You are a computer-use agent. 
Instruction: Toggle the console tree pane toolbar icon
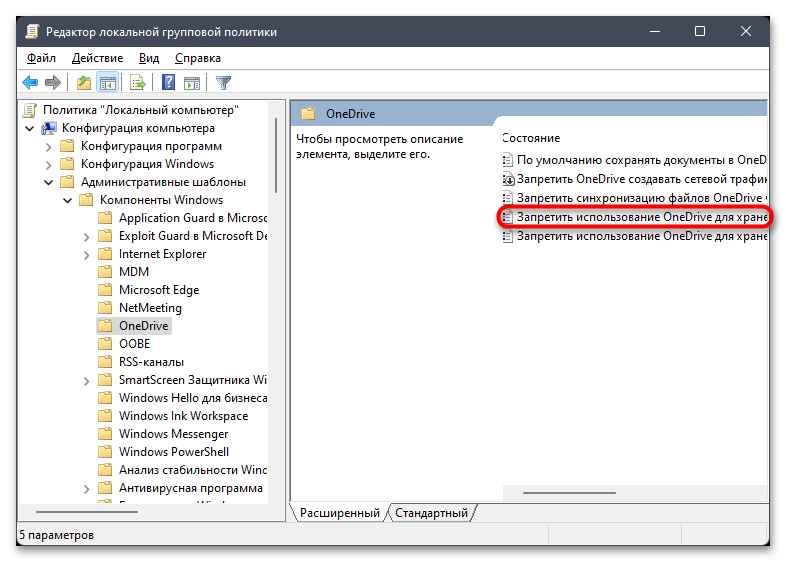(x=108, y=82)
